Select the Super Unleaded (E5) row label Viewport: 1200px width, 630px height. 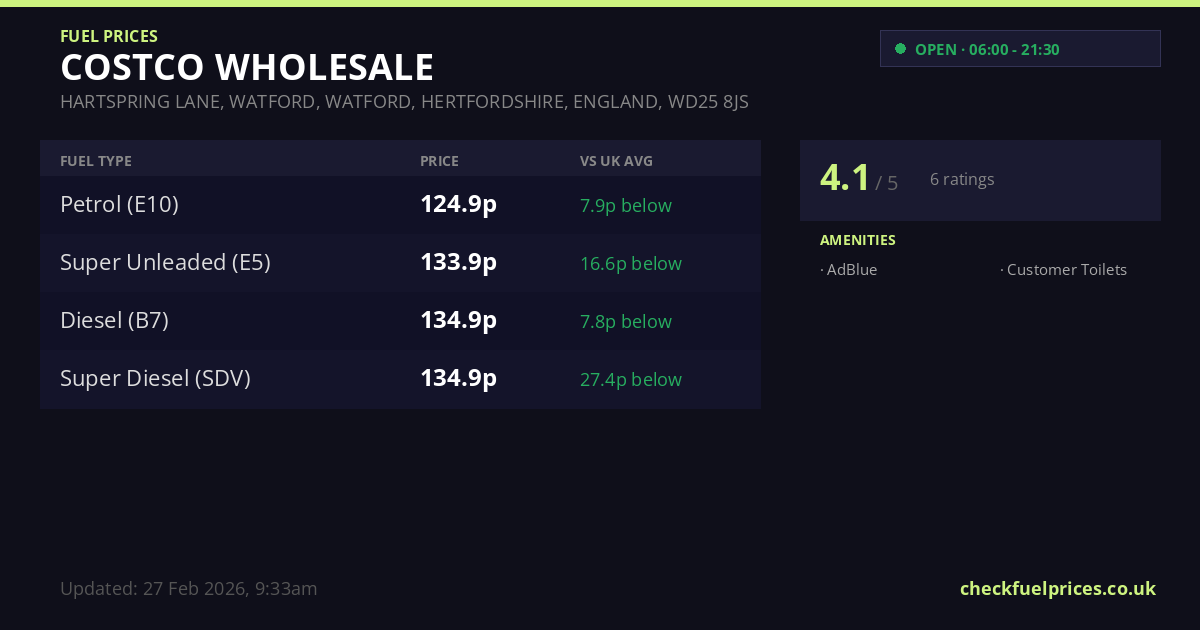click(165, 263)
